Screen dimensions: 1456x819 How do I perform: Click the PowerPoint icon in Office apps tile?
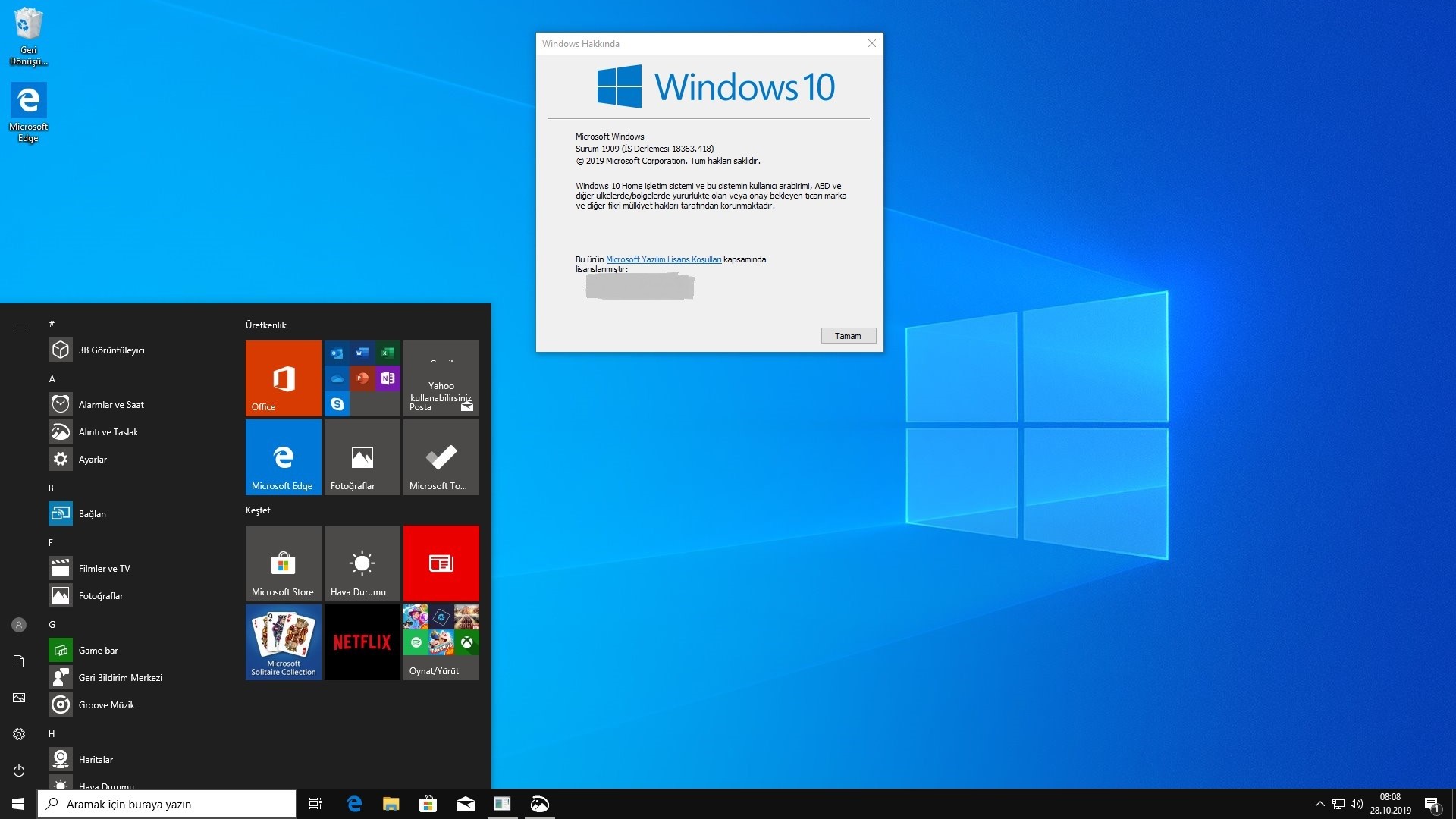coord(362,378)
